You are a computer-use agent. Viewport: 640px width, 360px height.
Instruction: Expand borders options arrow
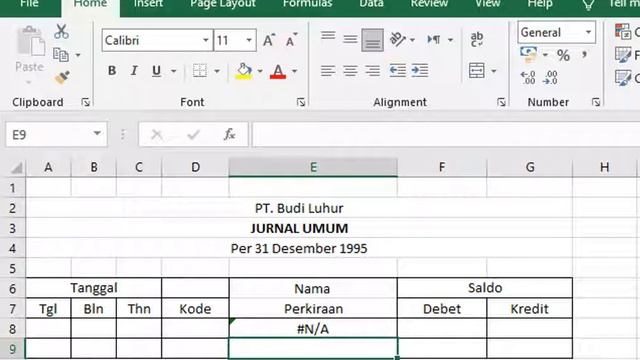tap(217, 71)
